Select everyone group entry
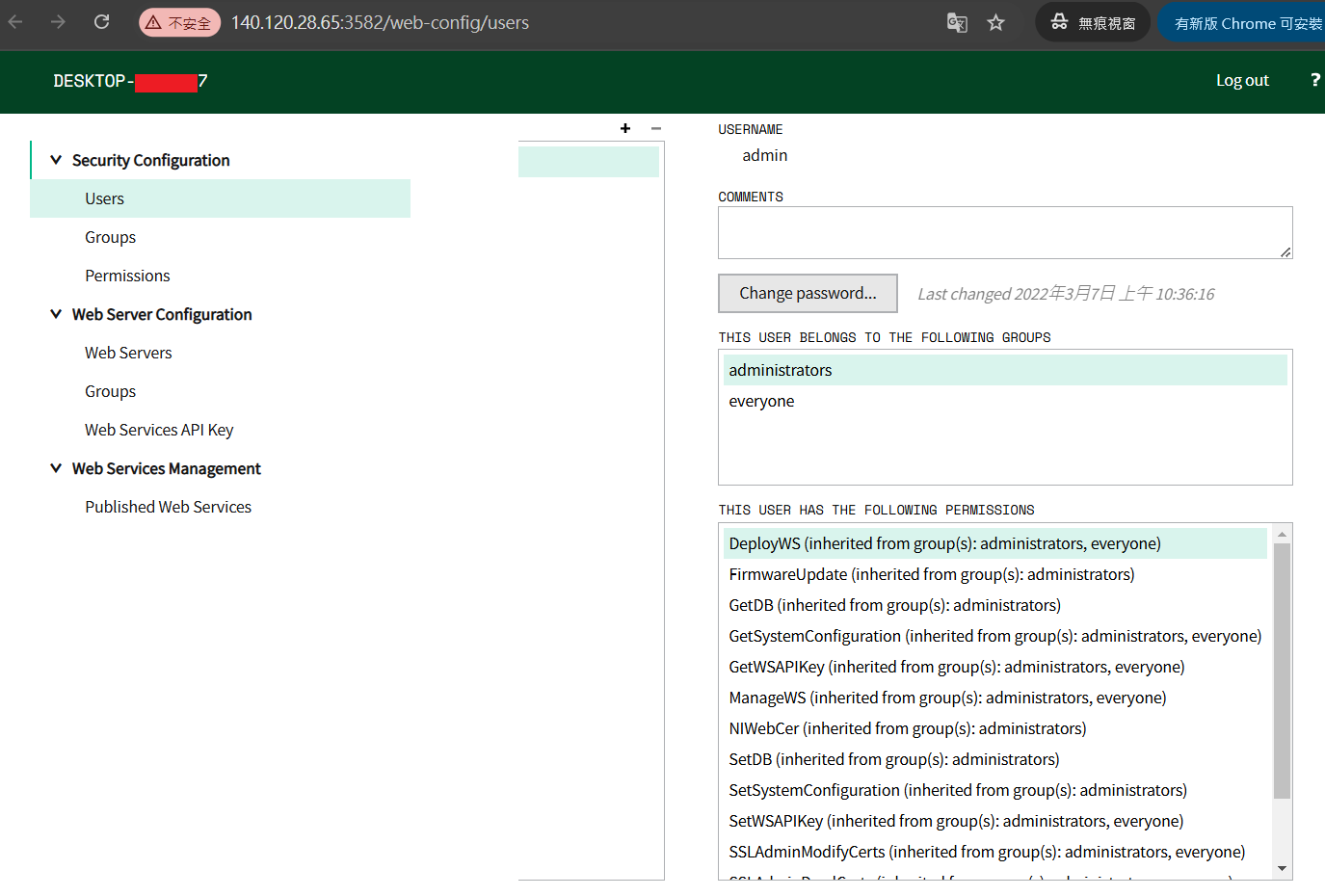 pos(1005,401)
